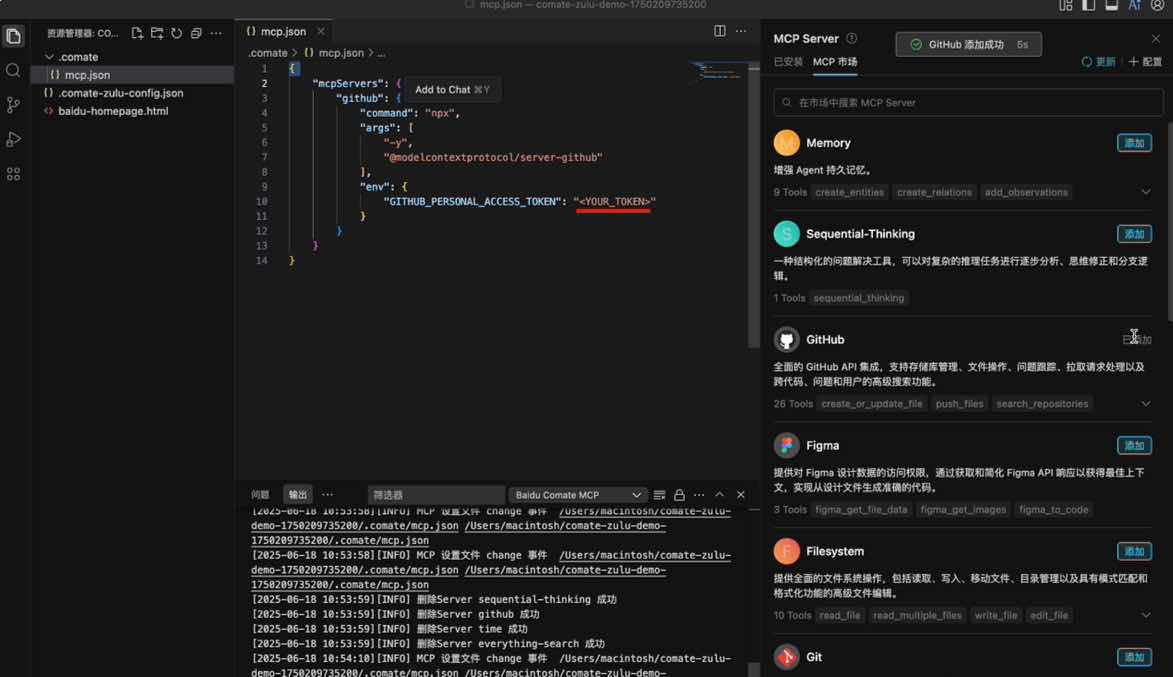Click the New Folder icon in explorer header
The width and height of the screenshot is (1173, 677).
click(x=156, y=33)
